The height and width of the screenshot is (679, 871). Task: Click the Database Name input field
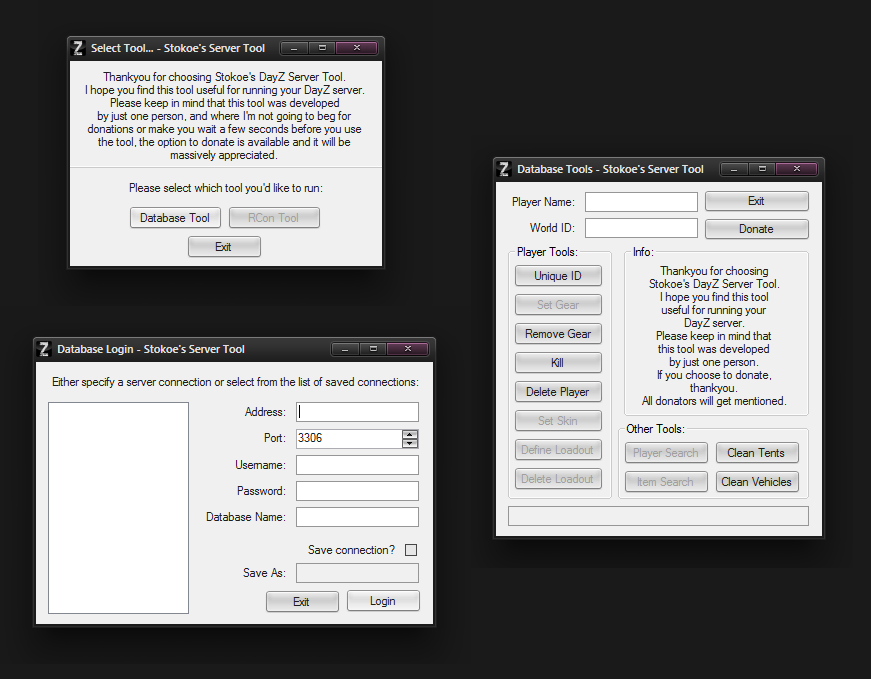coord(357,517)
